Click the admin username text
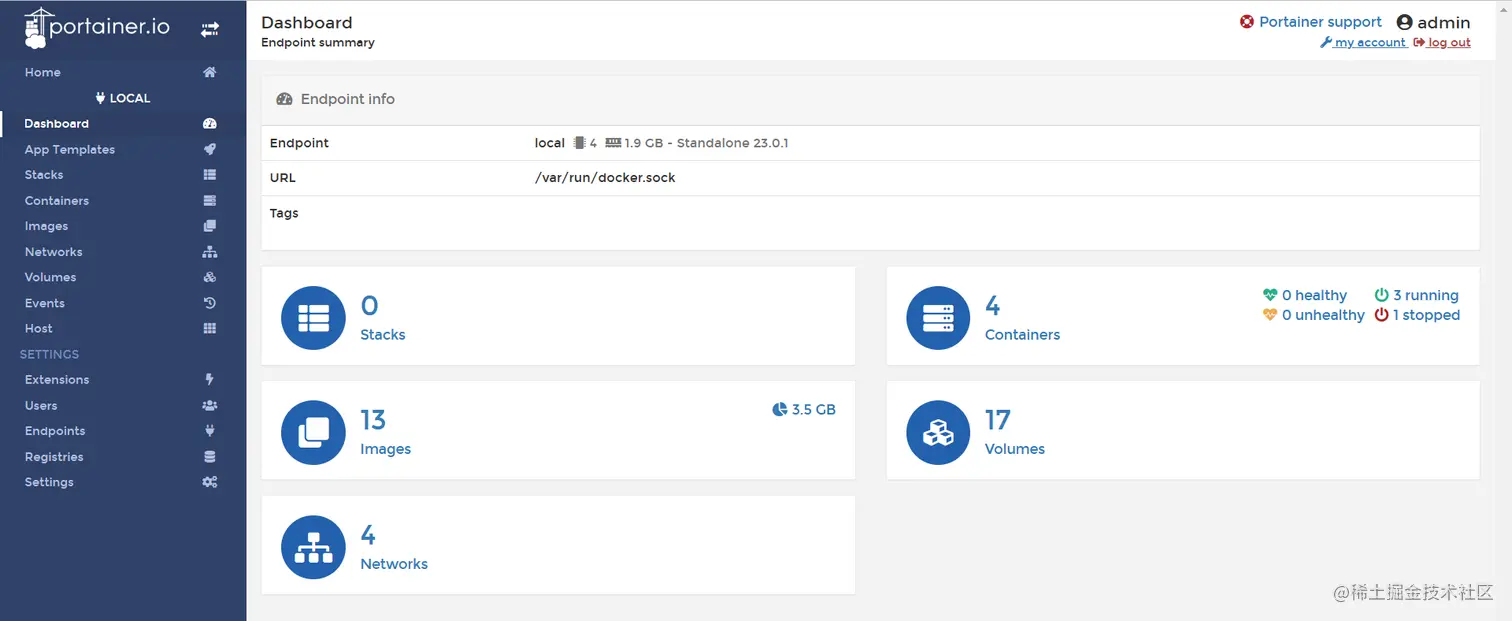This screenshot has width=1512, height=621. pyautogui.click(x=1444, y=22)
